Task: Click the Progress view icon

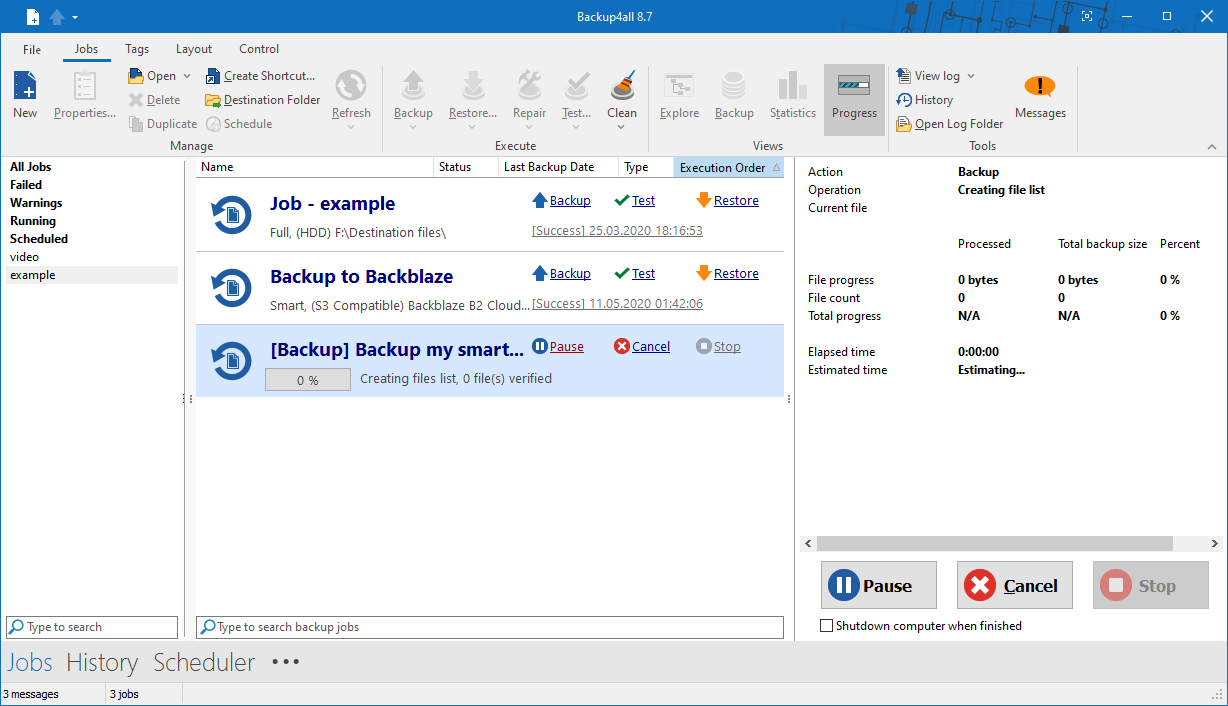Action: [x=854, y=87]
